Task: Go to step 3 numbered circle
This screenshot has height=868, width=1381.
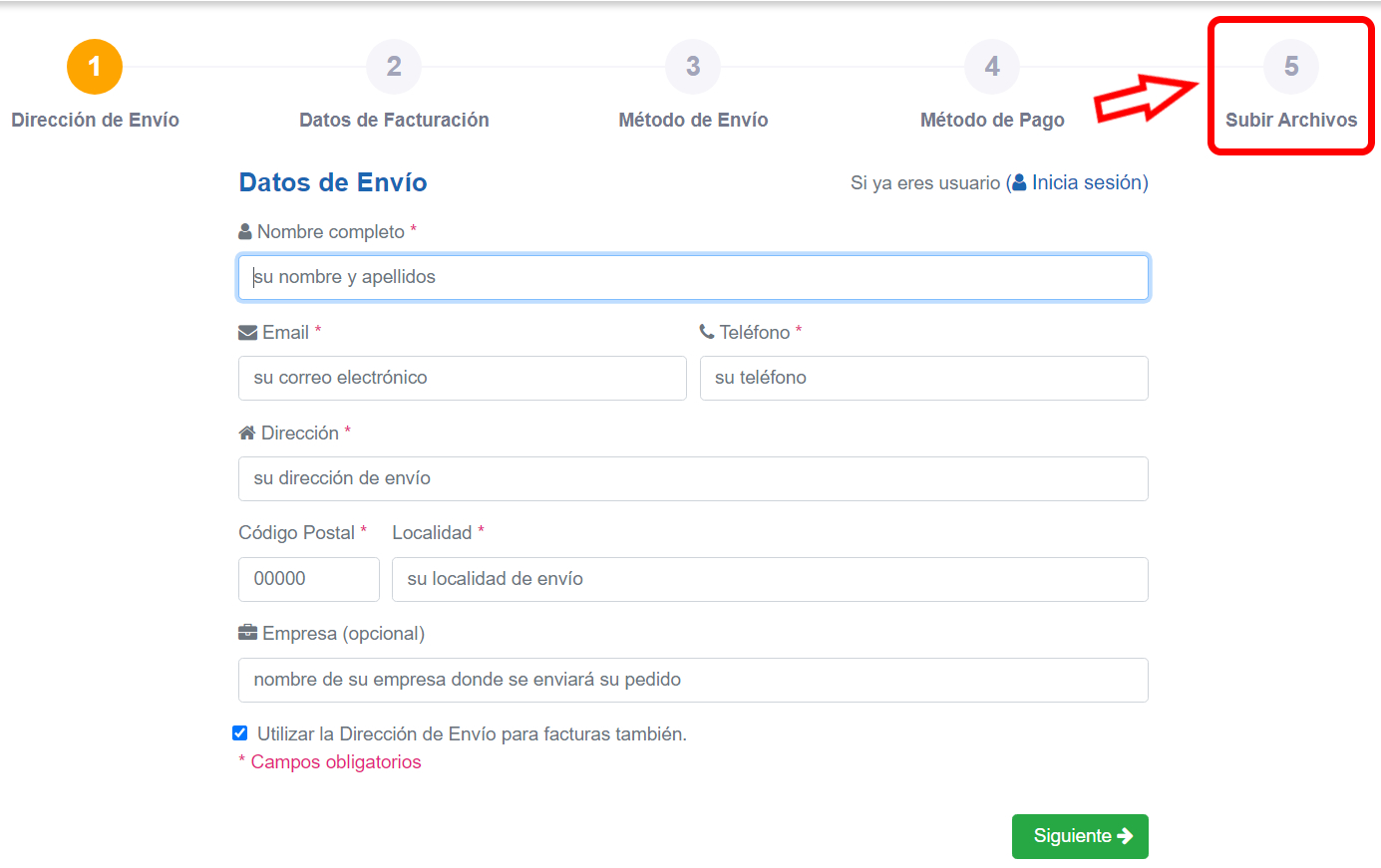Action: 693,67
